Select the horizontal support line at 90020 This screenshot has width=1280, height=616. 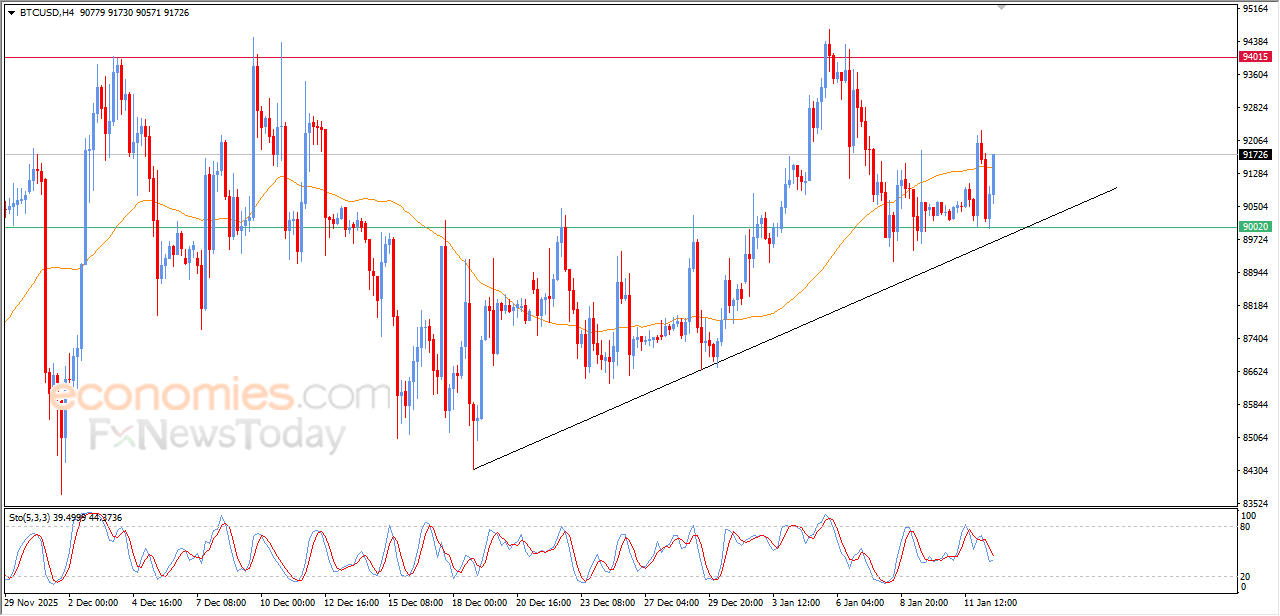[x=600, y=227]
